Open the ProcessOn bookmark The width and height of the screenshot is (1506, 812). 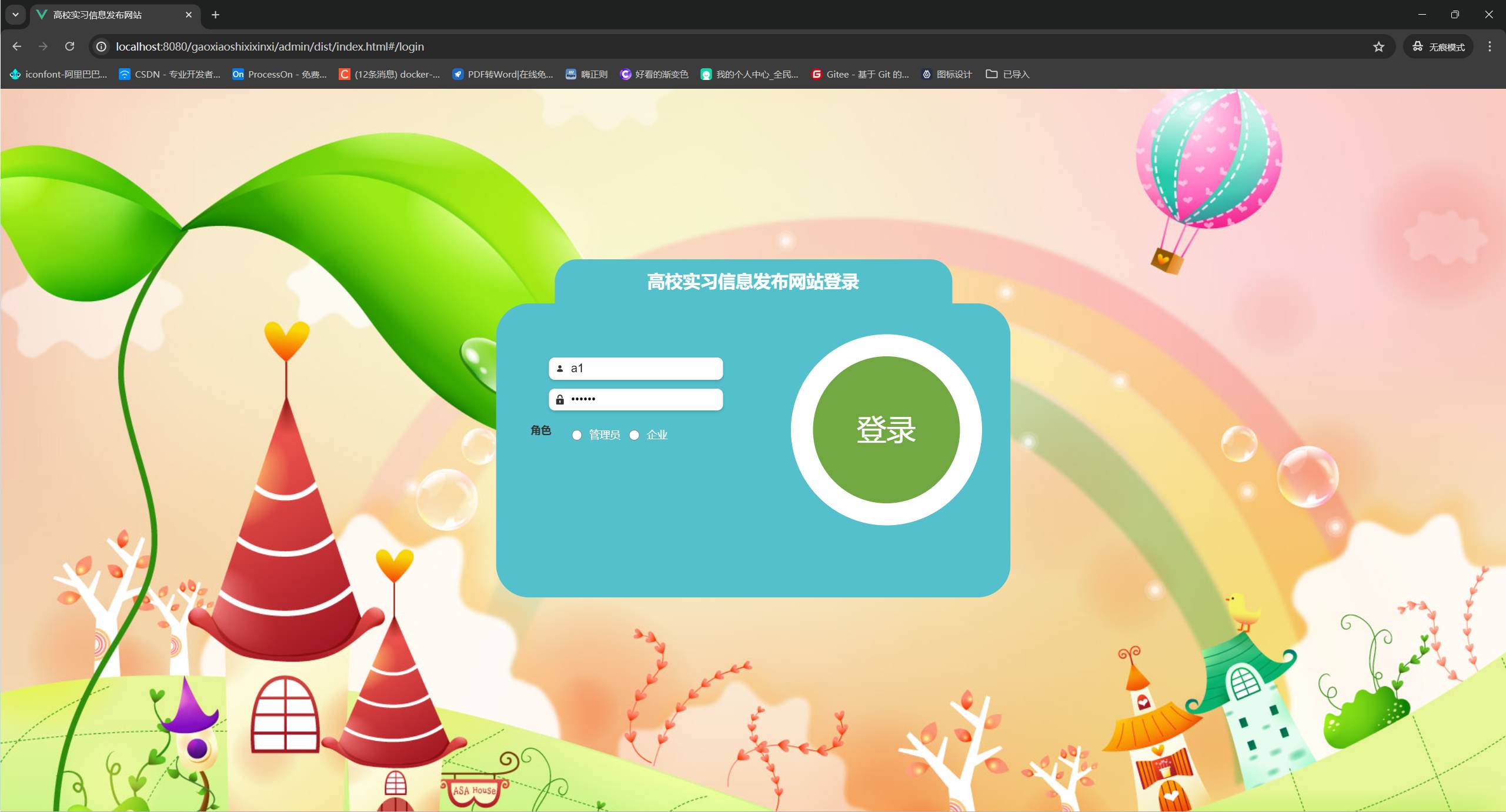[279, 74]
